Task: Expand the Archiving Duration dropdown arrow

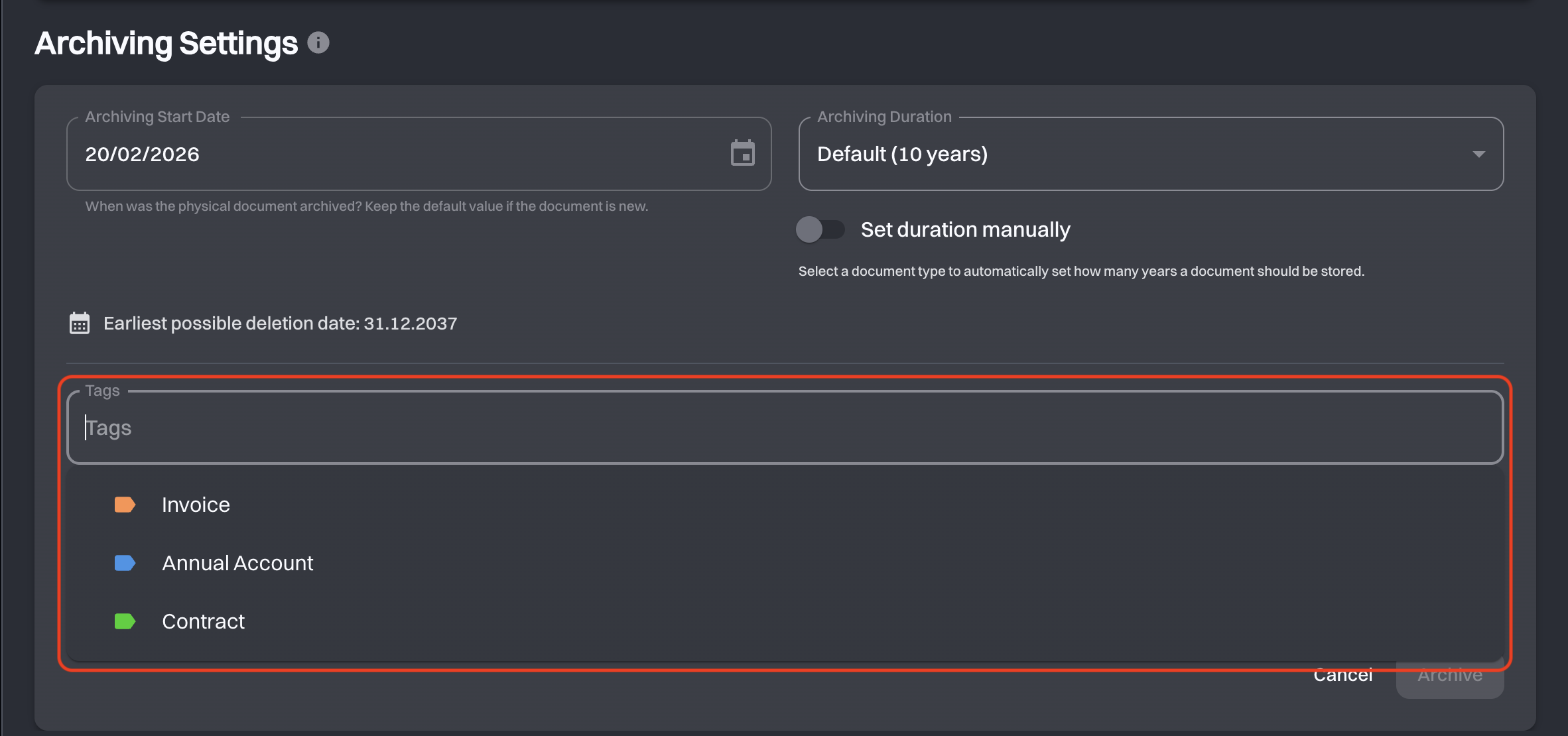Action: (x=1478, y=154)
